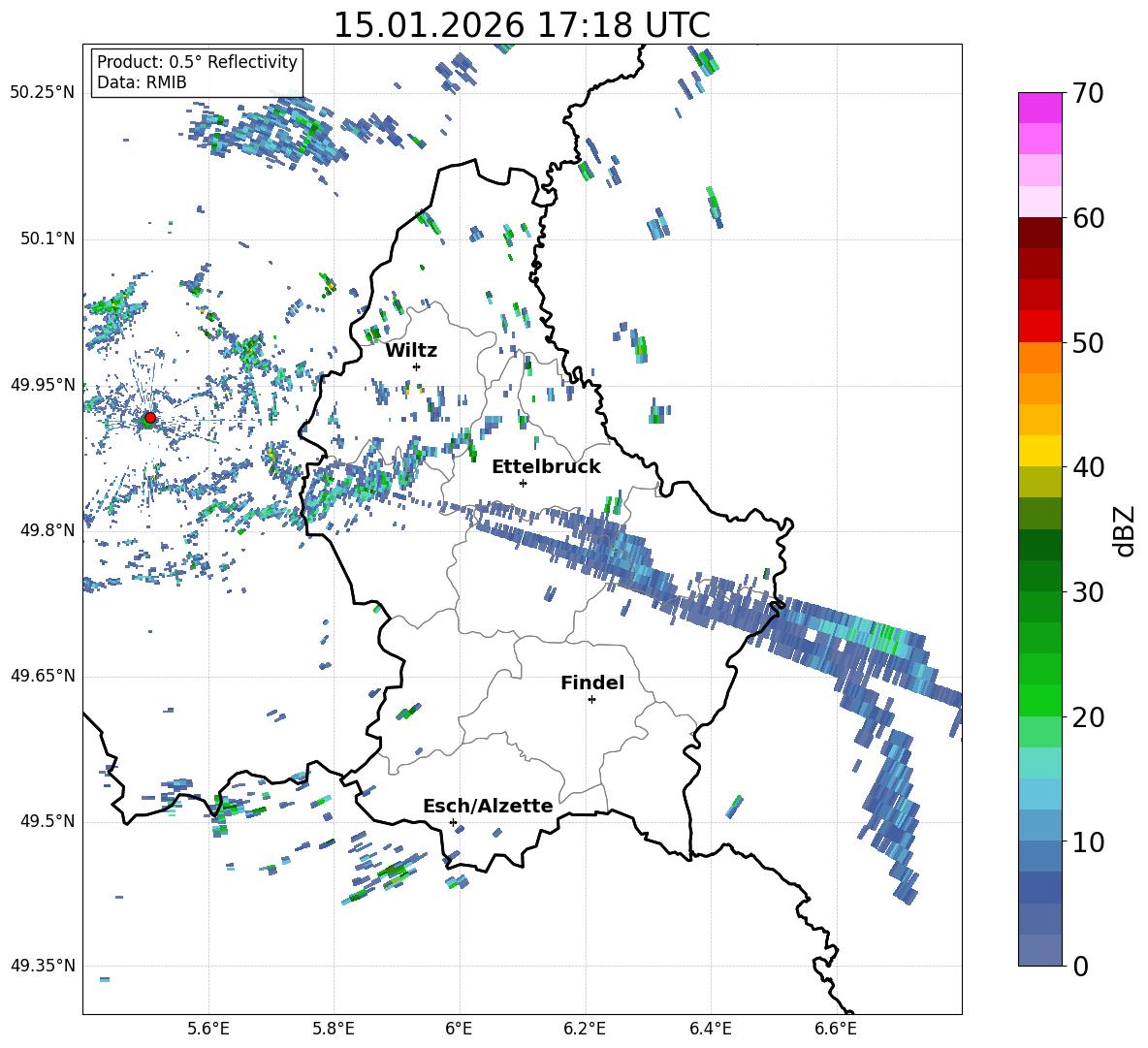This screenshot has height=1048, width=1148.
Task: Click the bright green colorbar segment at 20
Action: 1039,700
